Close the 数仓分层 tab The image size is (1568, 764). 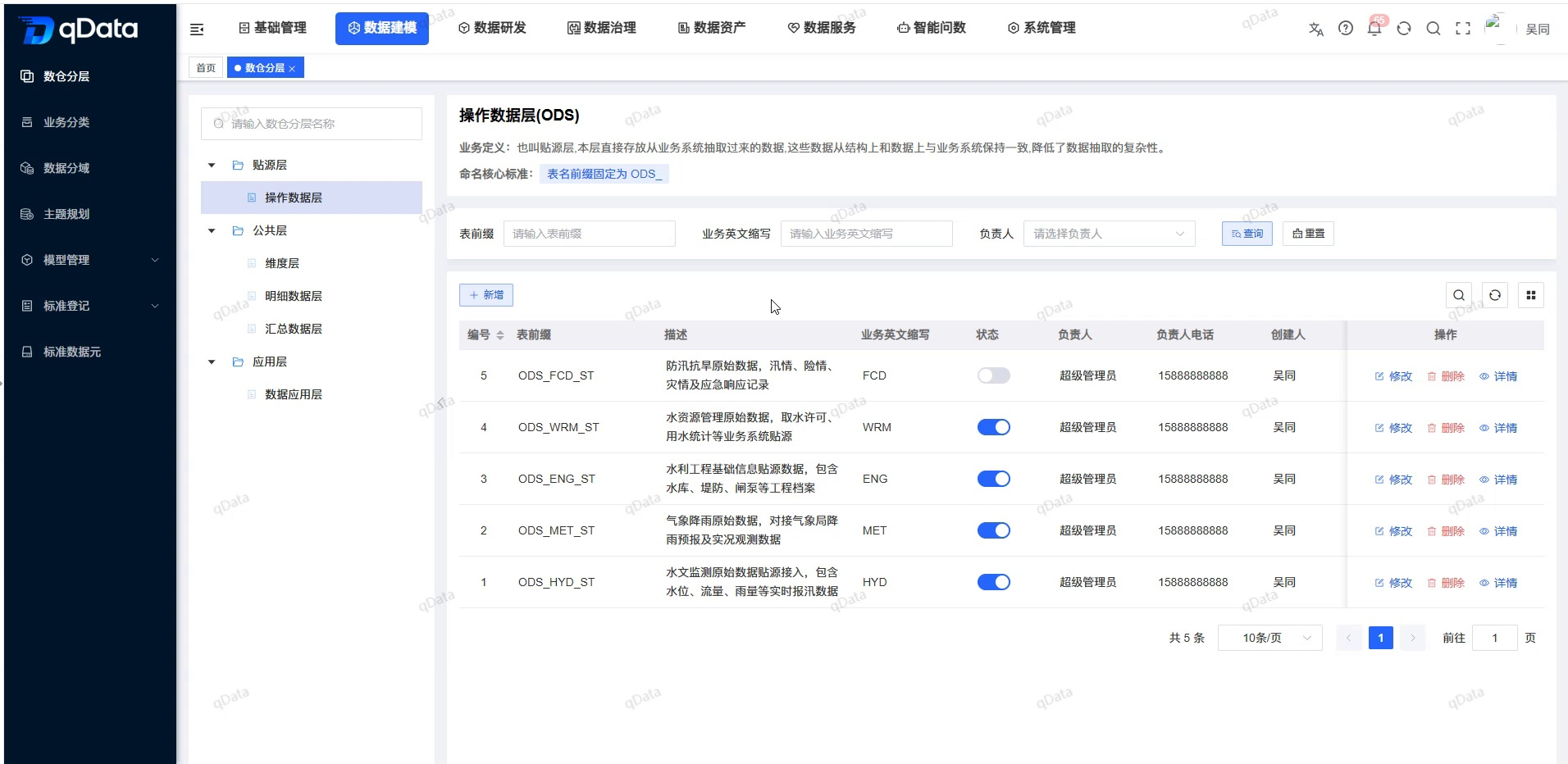coord(292,69)
